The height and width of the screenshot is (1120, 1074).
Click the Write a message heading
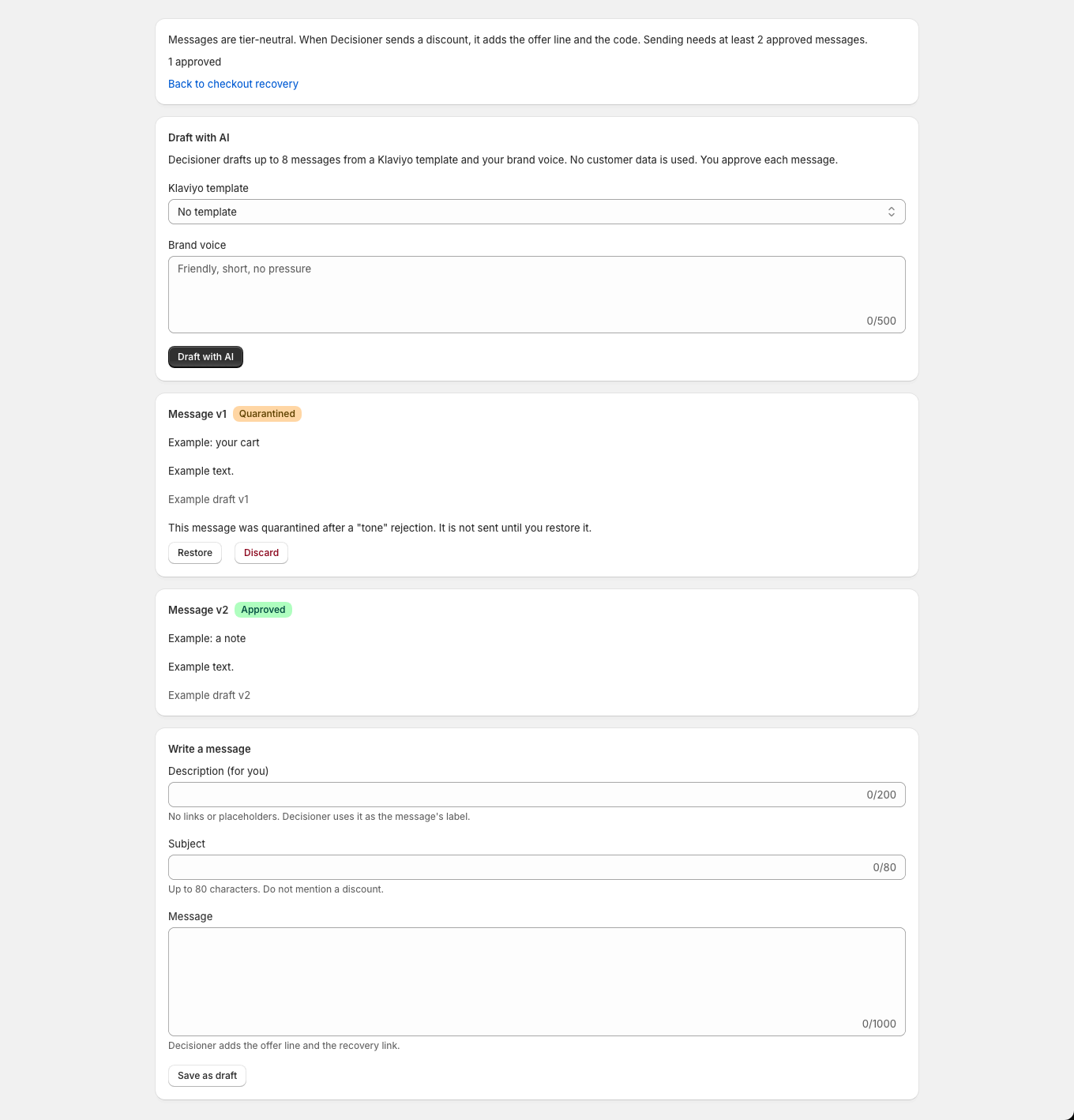209,749
